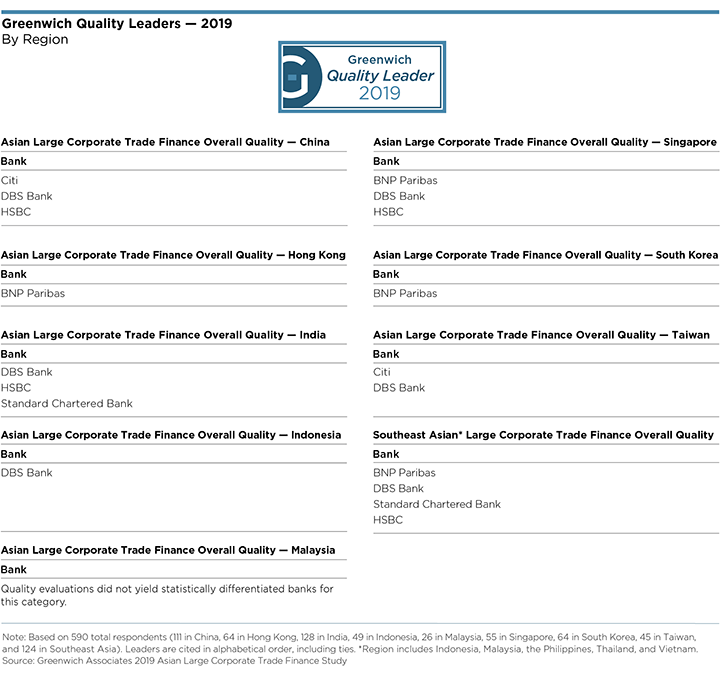
Task: Click the 'Bank' column header in the India table
Action: 14,354
